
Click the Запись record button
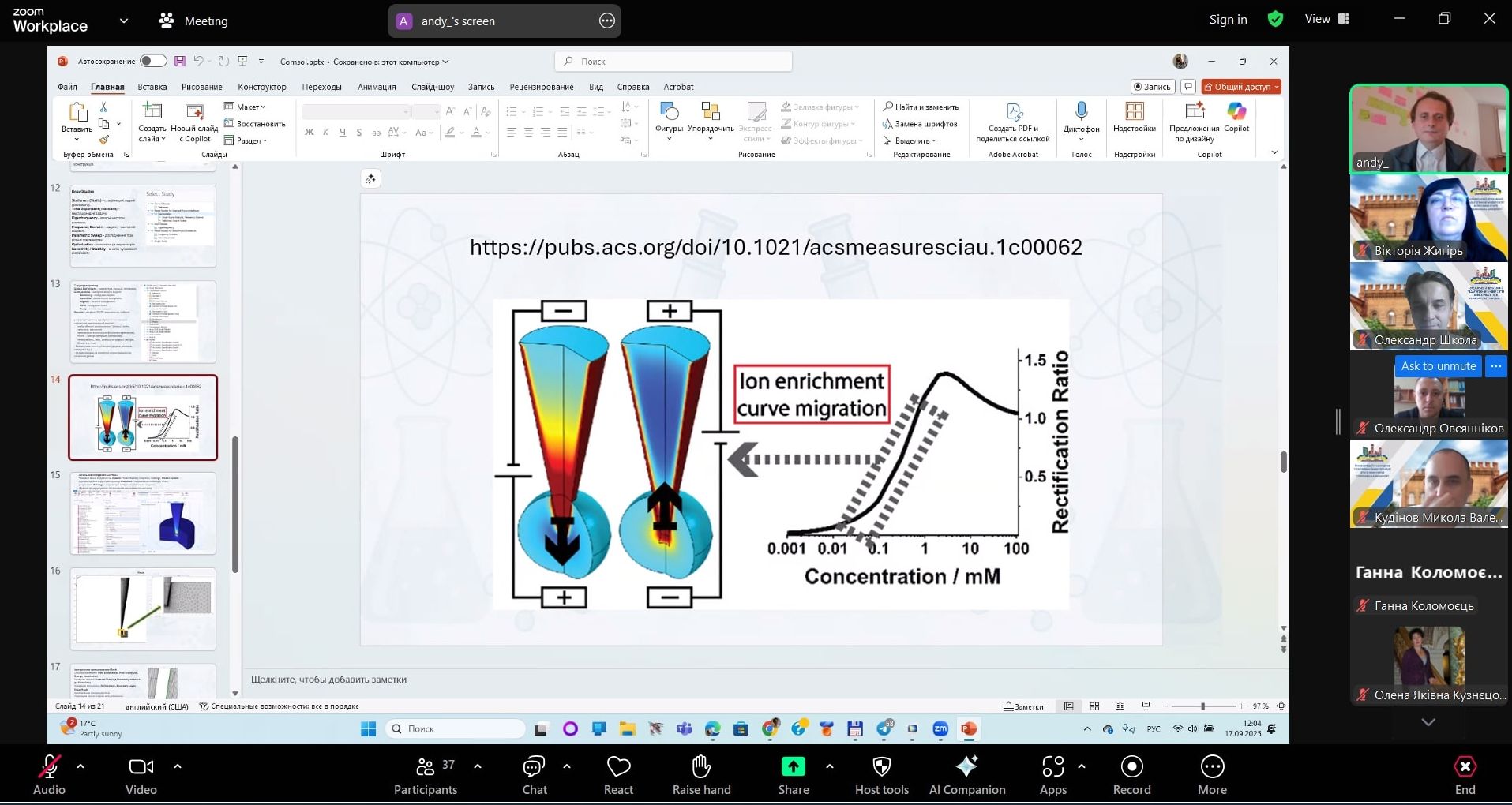[x=1153, y=87]
